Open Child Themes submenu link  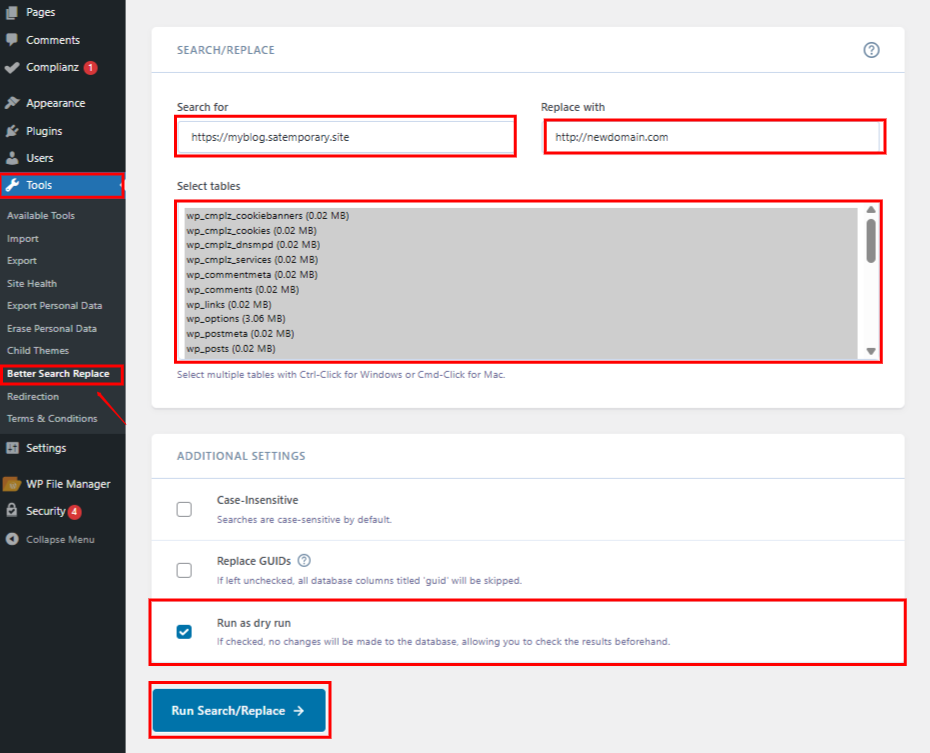click(38, 351)
